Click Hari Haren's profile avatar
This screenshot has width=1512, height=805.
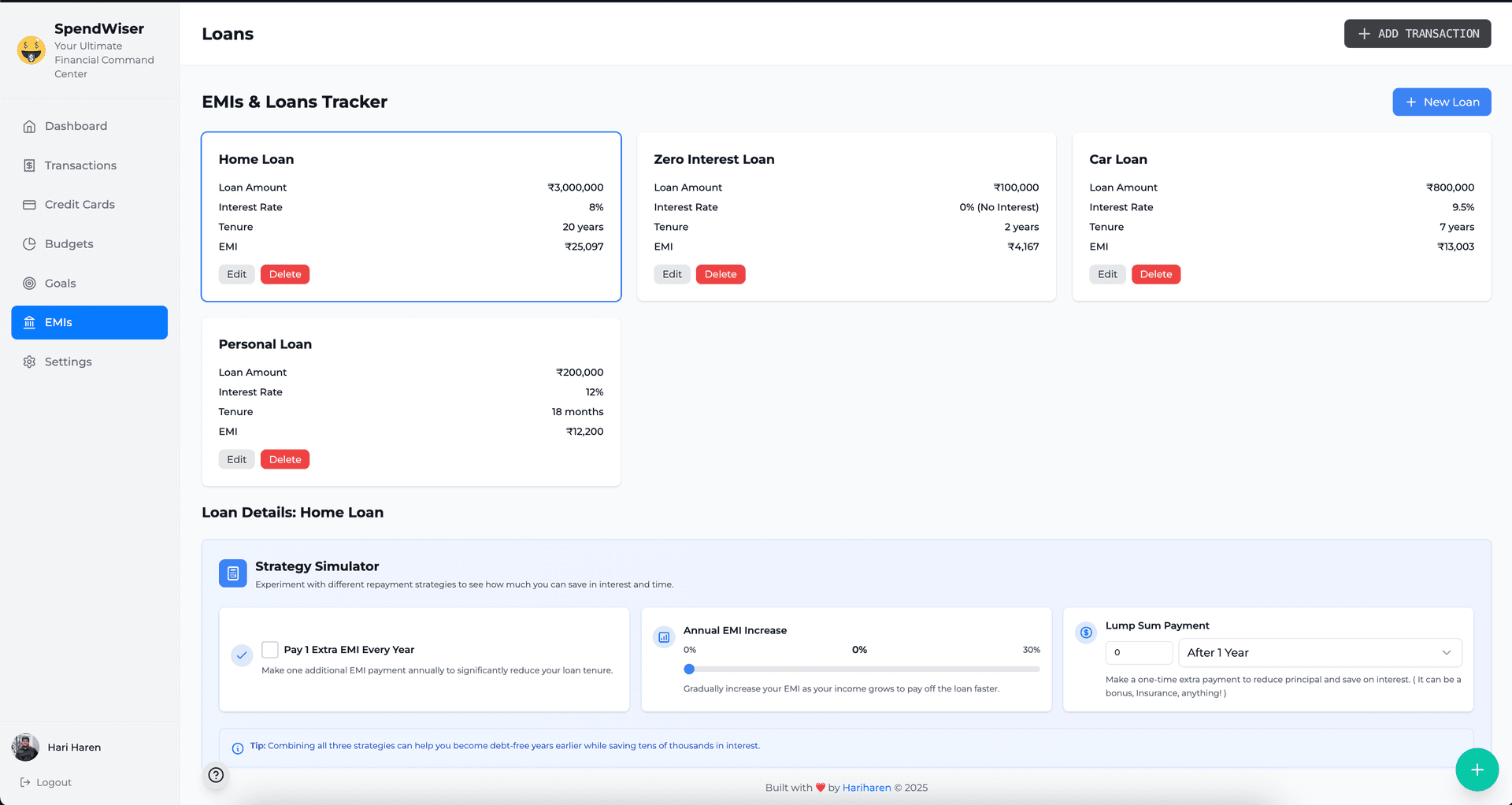(25, 747)
